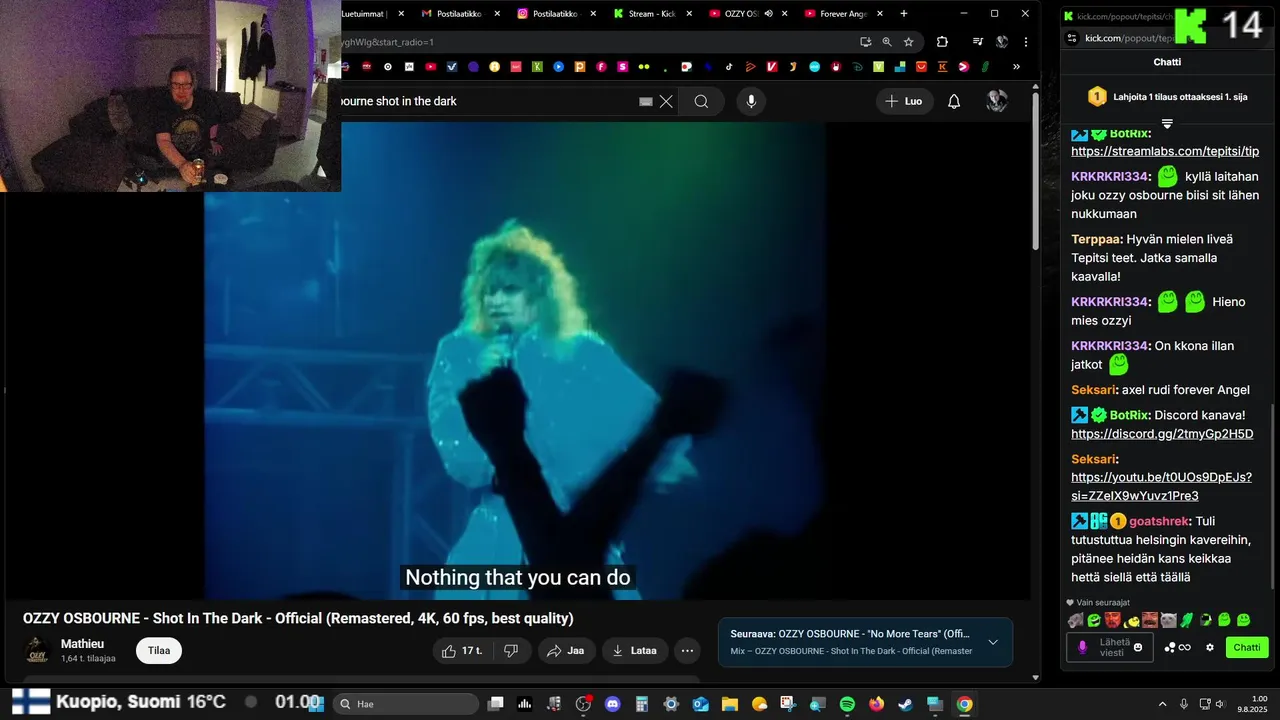Viewport: 1280px width, 720px height.
Task: Click the Ozzy Osbourne video player
Action: (516, 360)
